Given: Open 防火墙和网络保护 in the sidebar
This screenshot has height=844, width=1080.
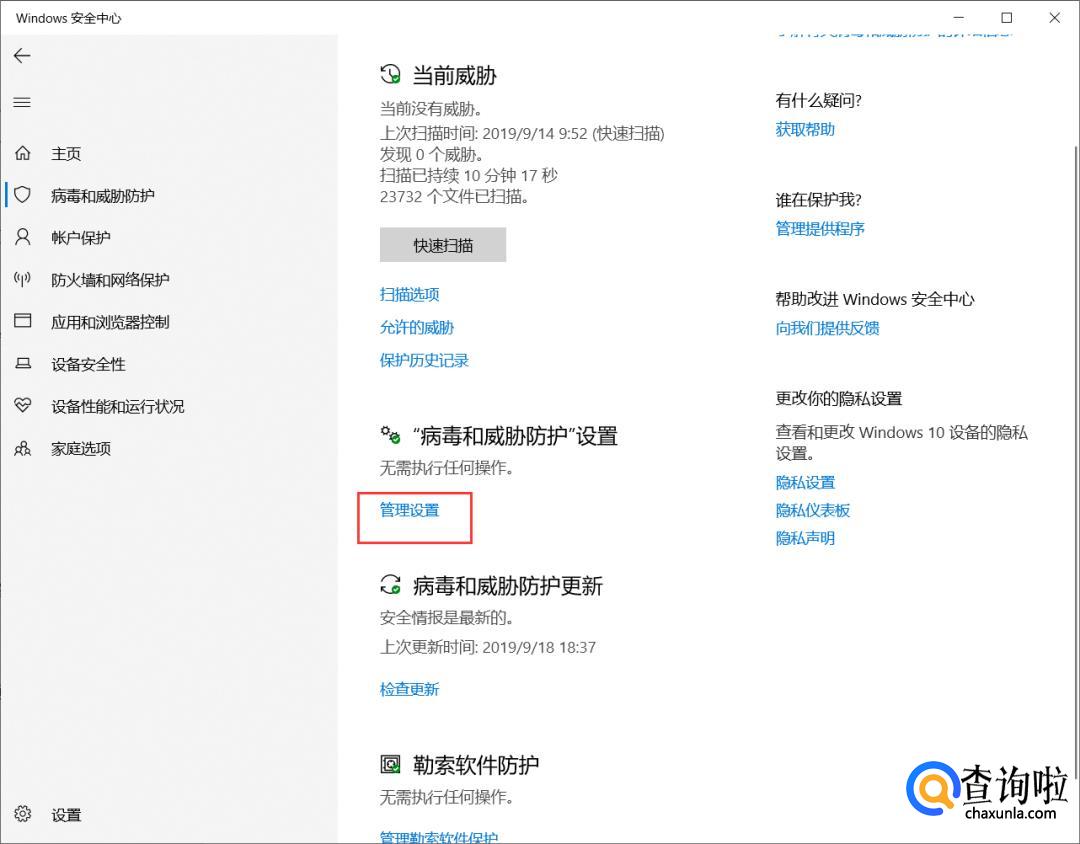Looking at the screenshot, I should tap(110, 280).
